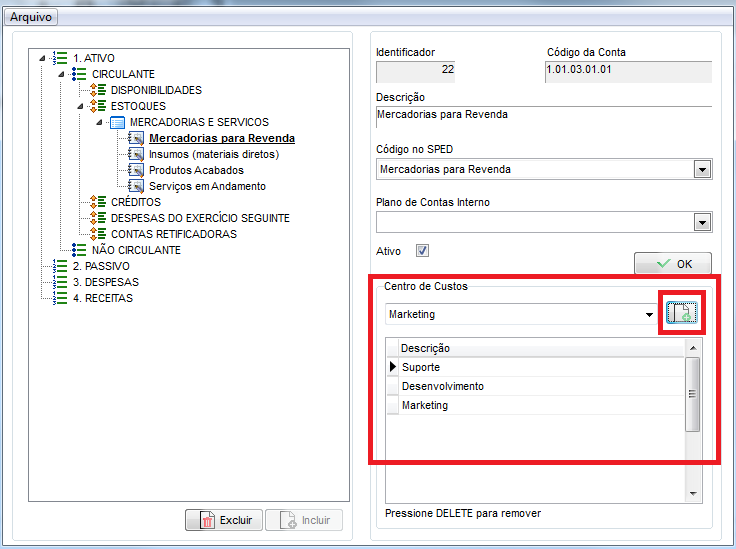Screen dimensions: 736x549
Task: Click the DISPONIBILIDADES account group icon
Action: [97, 90]
